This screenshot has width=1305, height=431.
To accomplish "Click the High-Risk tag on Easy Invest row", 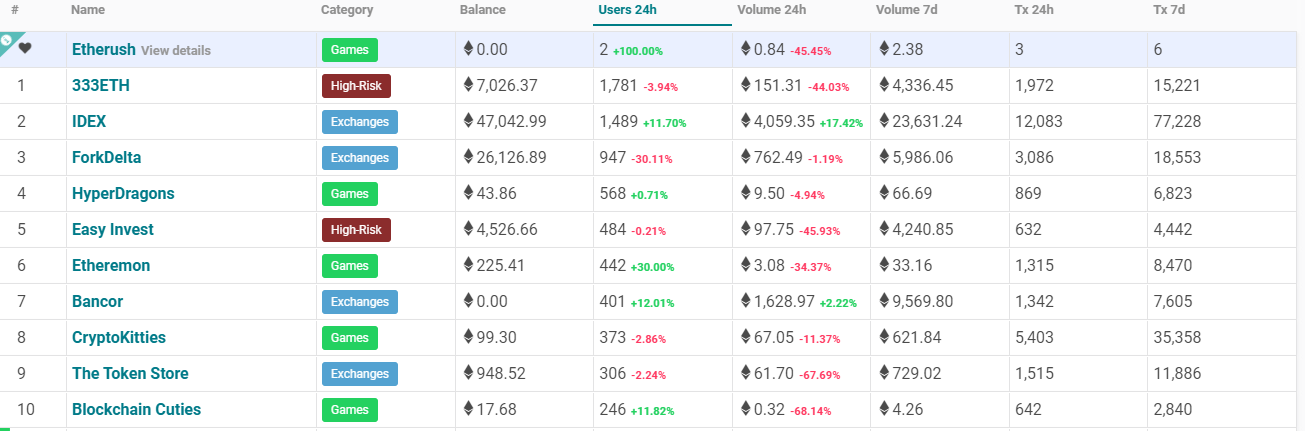I will click(356, 230).
